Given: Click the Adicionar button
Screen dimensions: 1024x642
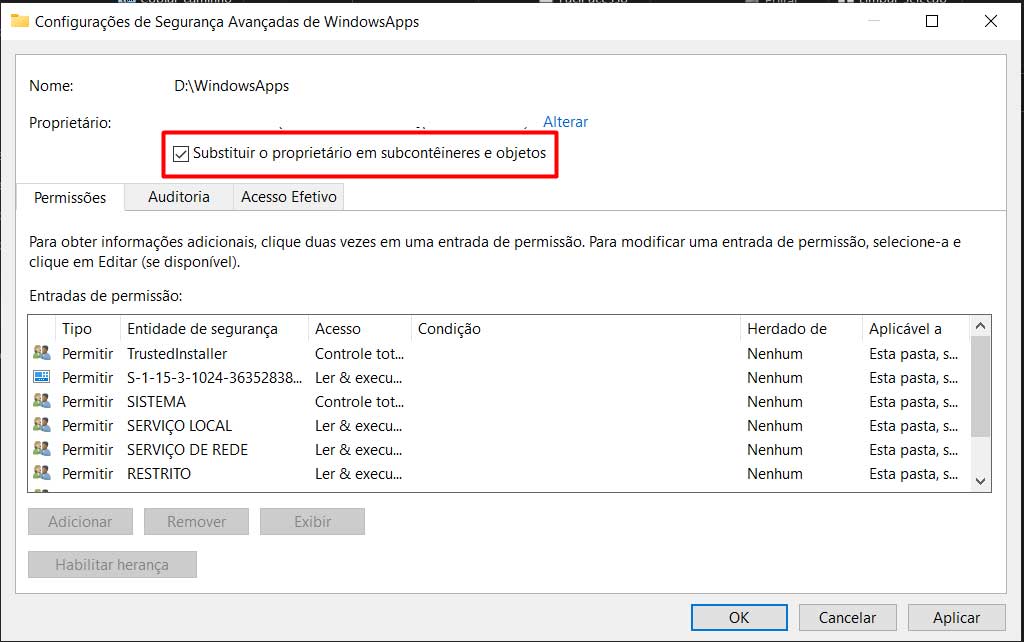Looking at the screenshot, I should point(80,521).
